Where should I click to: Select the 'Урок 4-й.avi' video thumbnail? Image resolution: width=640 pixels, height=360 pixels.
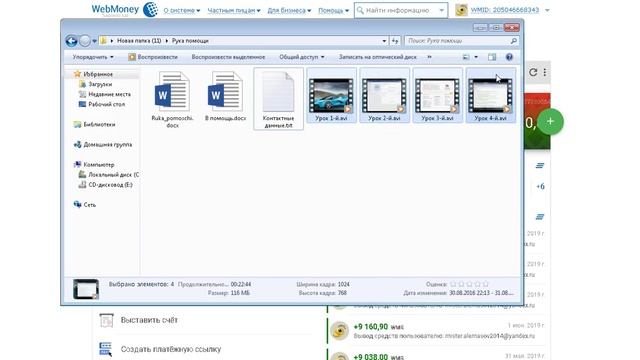pos(490,96)
